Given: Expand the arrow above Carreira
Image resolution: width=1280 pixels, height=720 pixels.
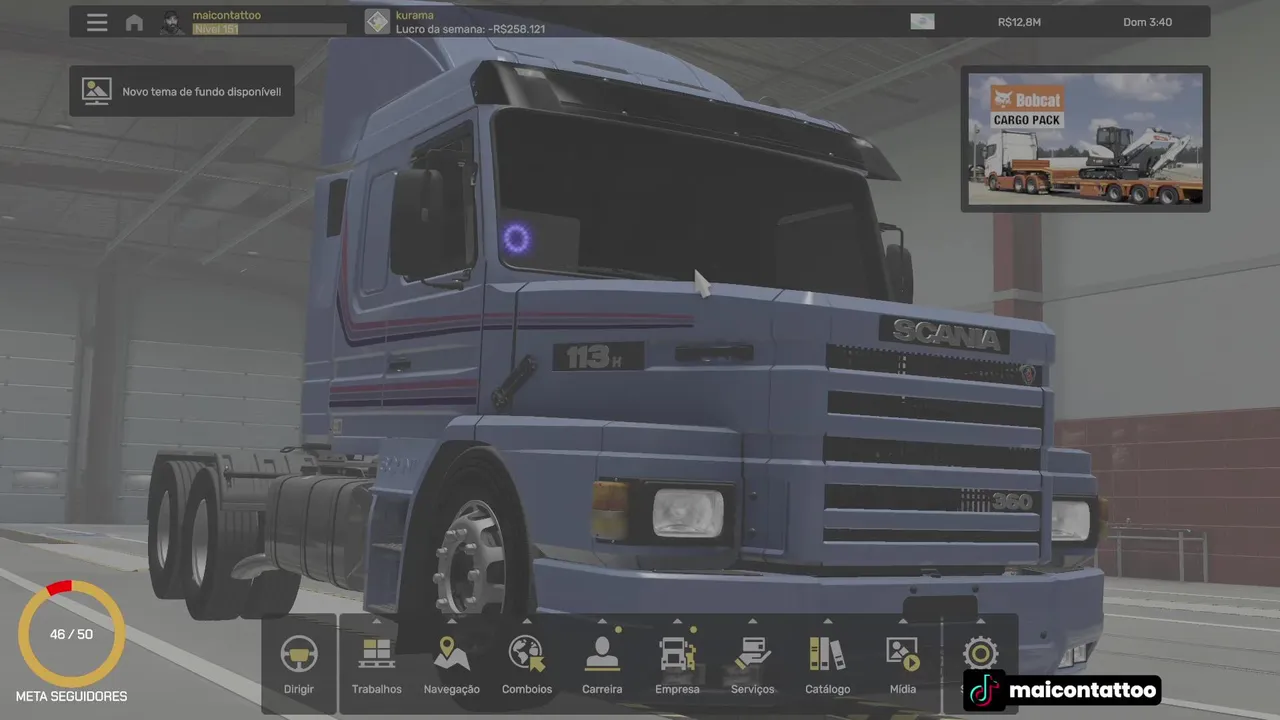Looking at the screenshot, I should tap(602, 620).
